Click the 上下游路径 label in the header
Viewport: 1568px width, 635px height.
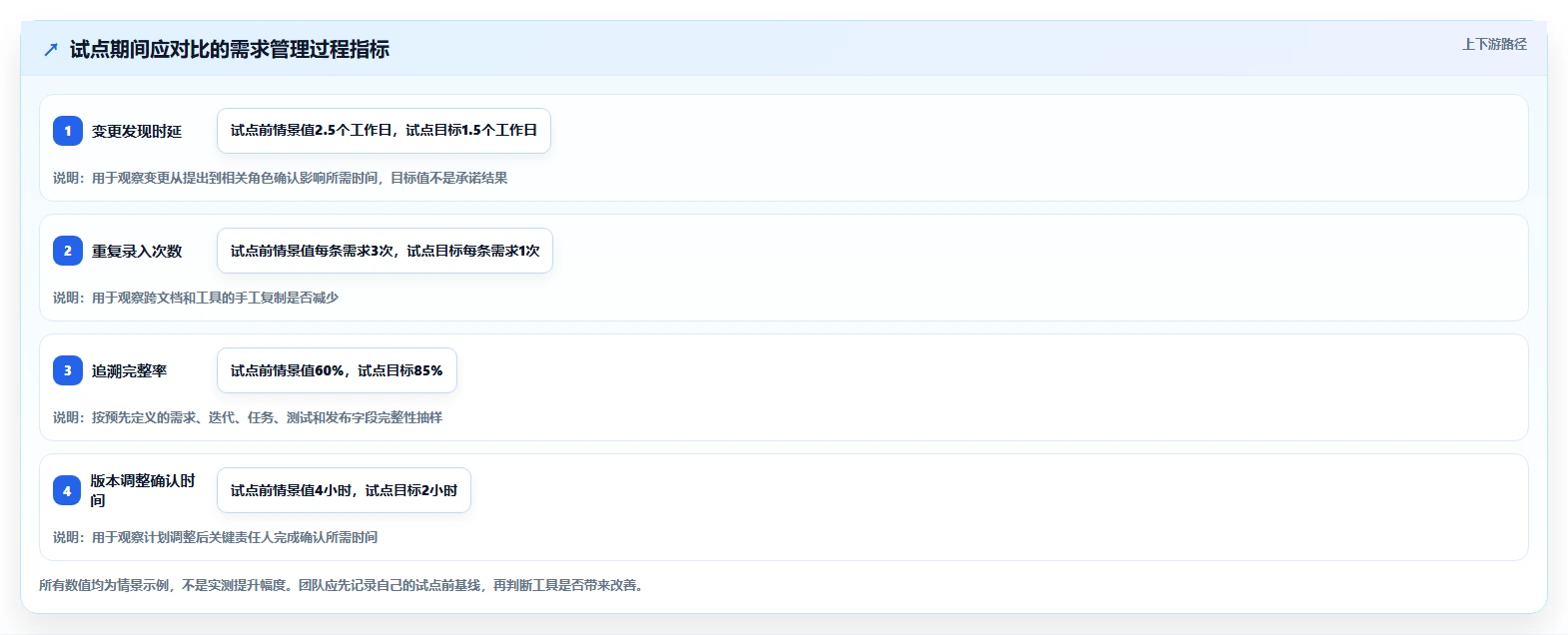click(1494, 44)
